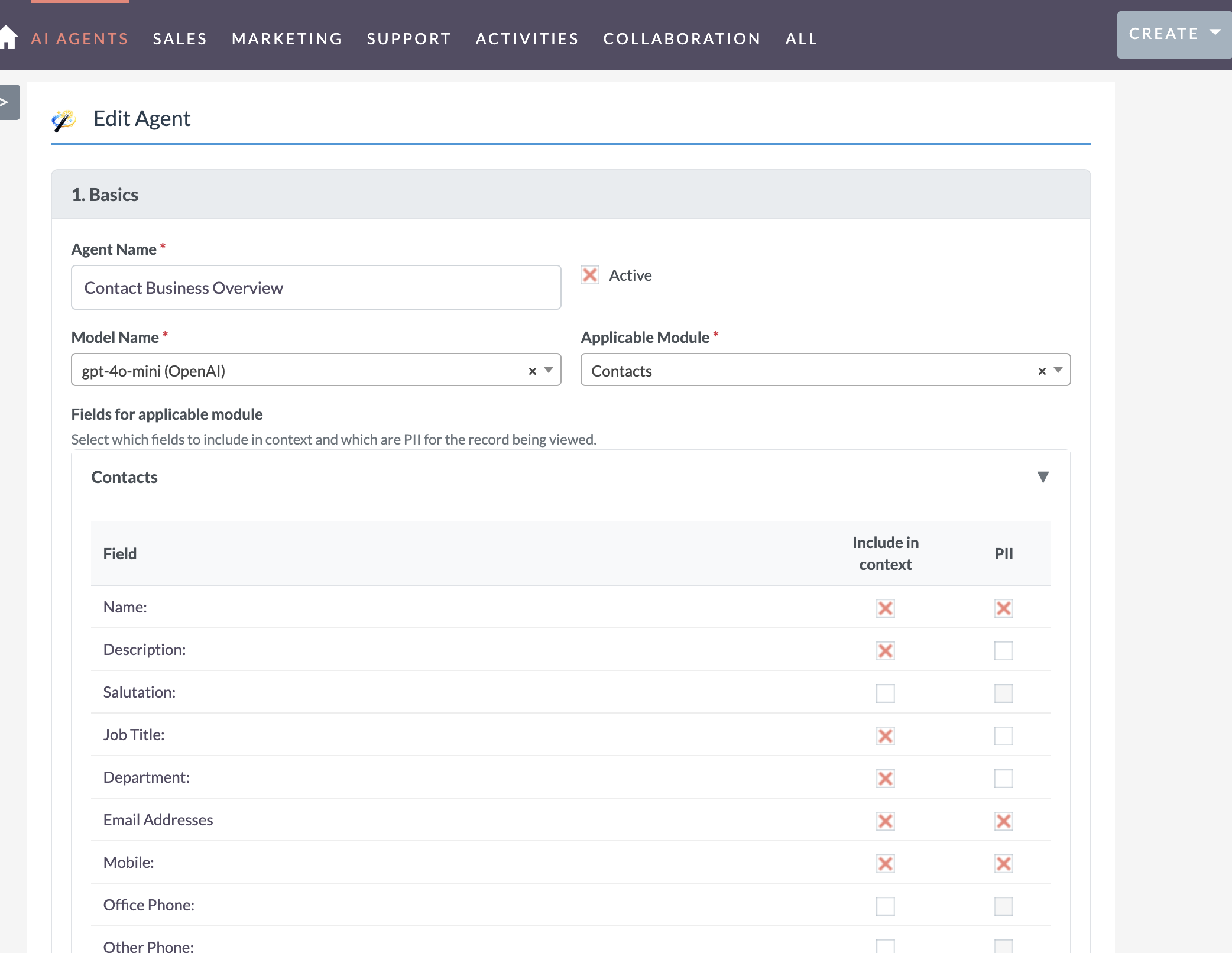This screenshot has height=953, width=1232.
Task: Expand the left sidebar using the arrow icon
Action: [x=6, y=102]
